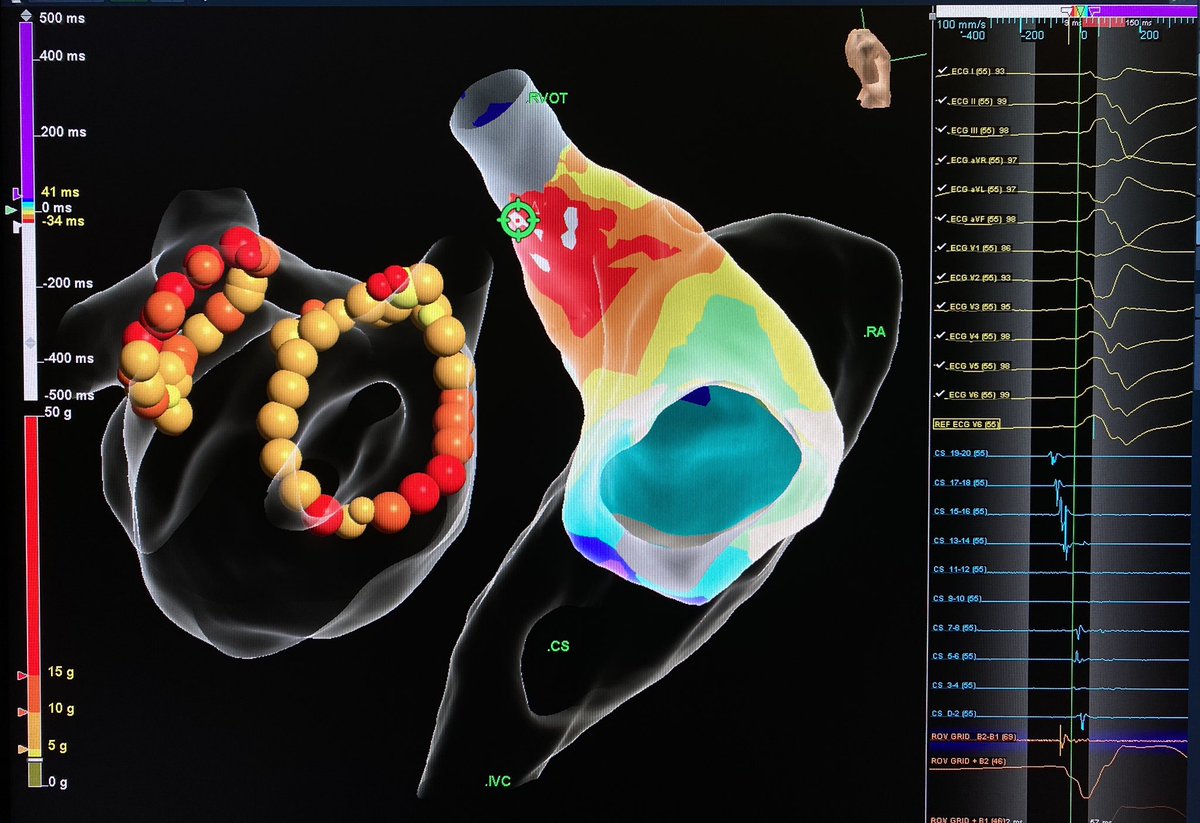Toggle the ECG aVL trace checkmark
1200x823 pixels.
[940, 189]
